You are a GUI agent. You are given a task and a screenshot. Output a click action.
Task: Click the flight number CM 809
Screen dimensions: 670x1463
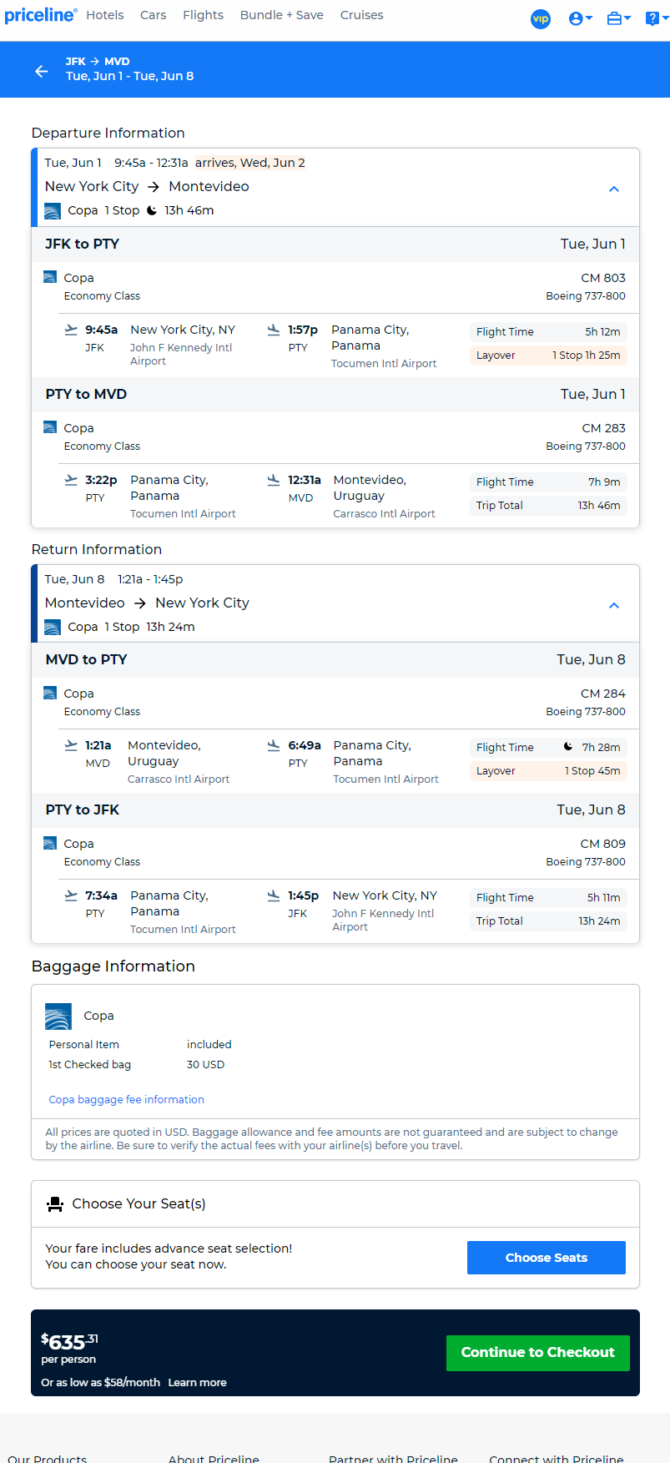[x=603, y=843]
